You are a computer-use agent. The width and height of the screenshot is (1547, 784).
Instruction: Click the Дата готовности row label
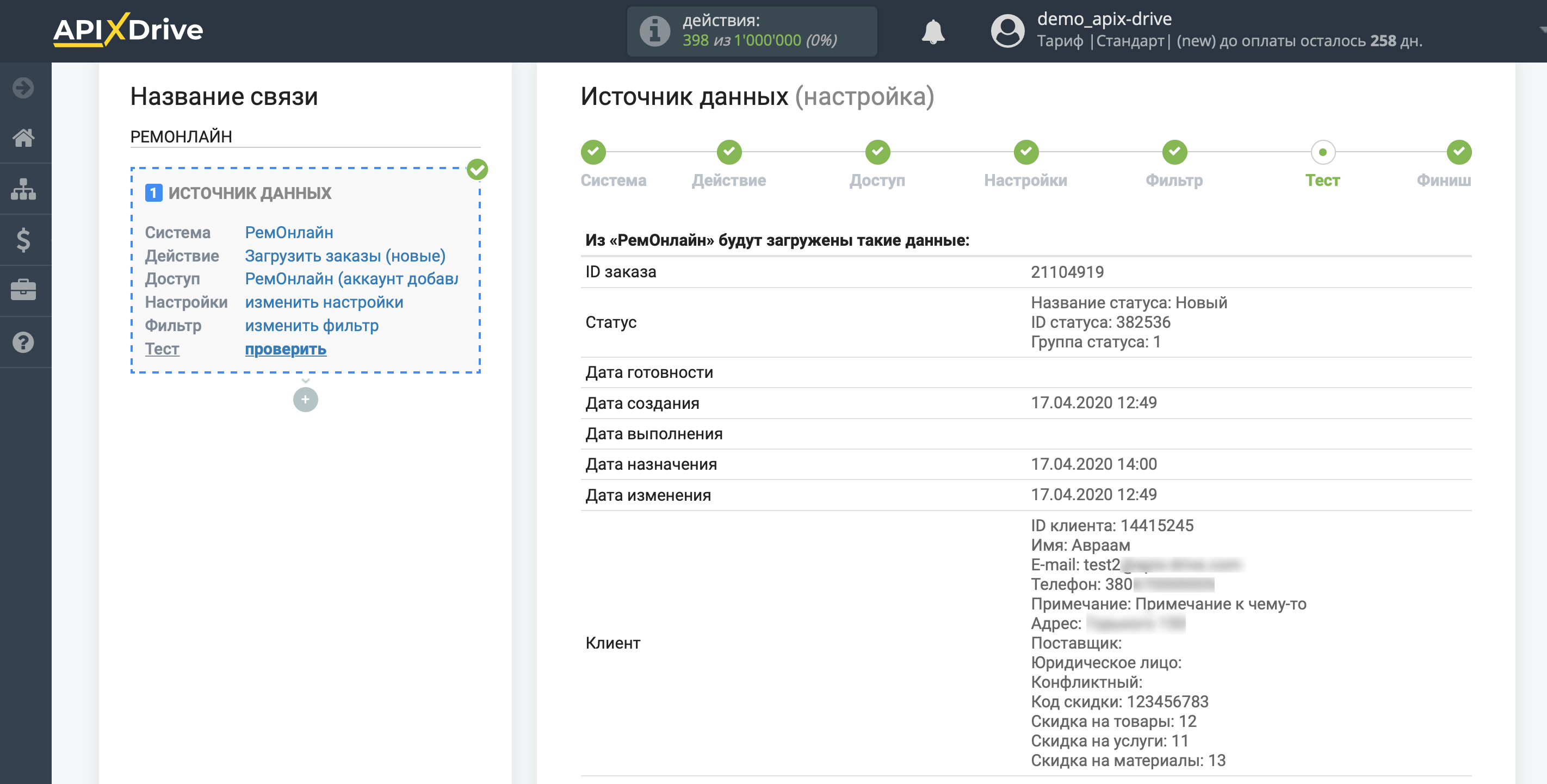click(x=649, y=373)
